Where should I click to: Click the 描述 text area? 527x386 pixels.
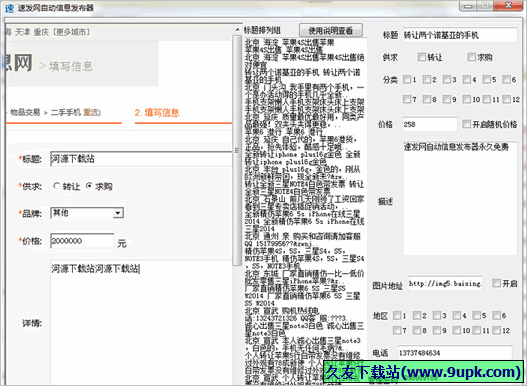460,198
